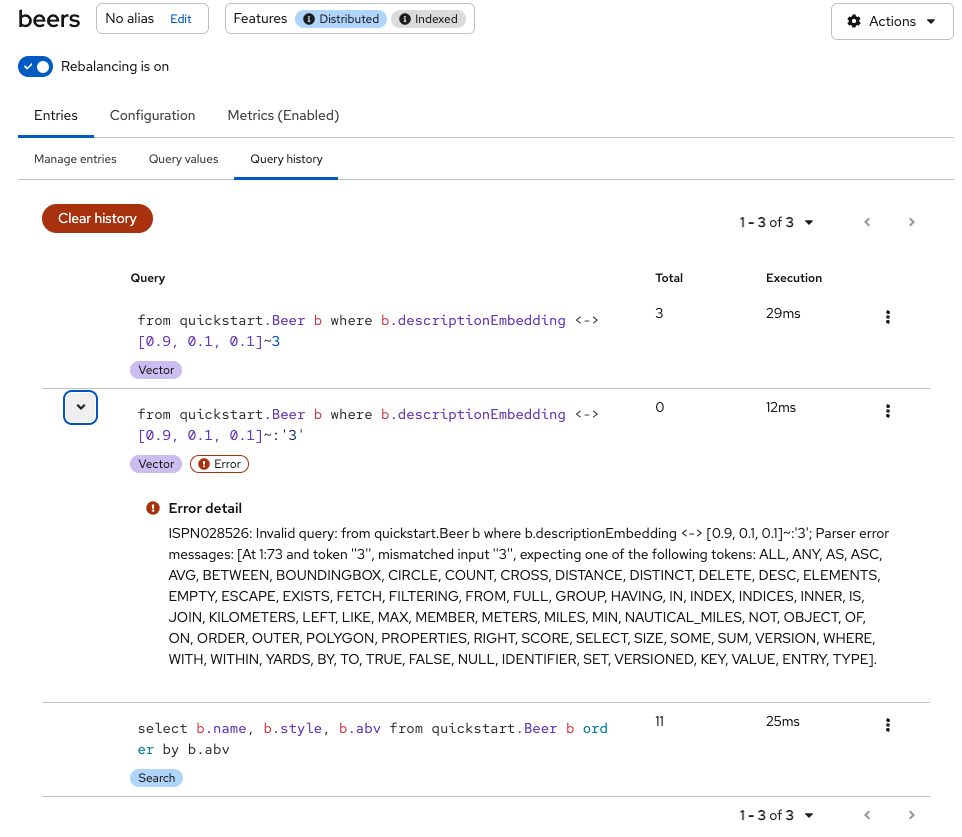Click the Edit alias link

[x=180, y=19]
